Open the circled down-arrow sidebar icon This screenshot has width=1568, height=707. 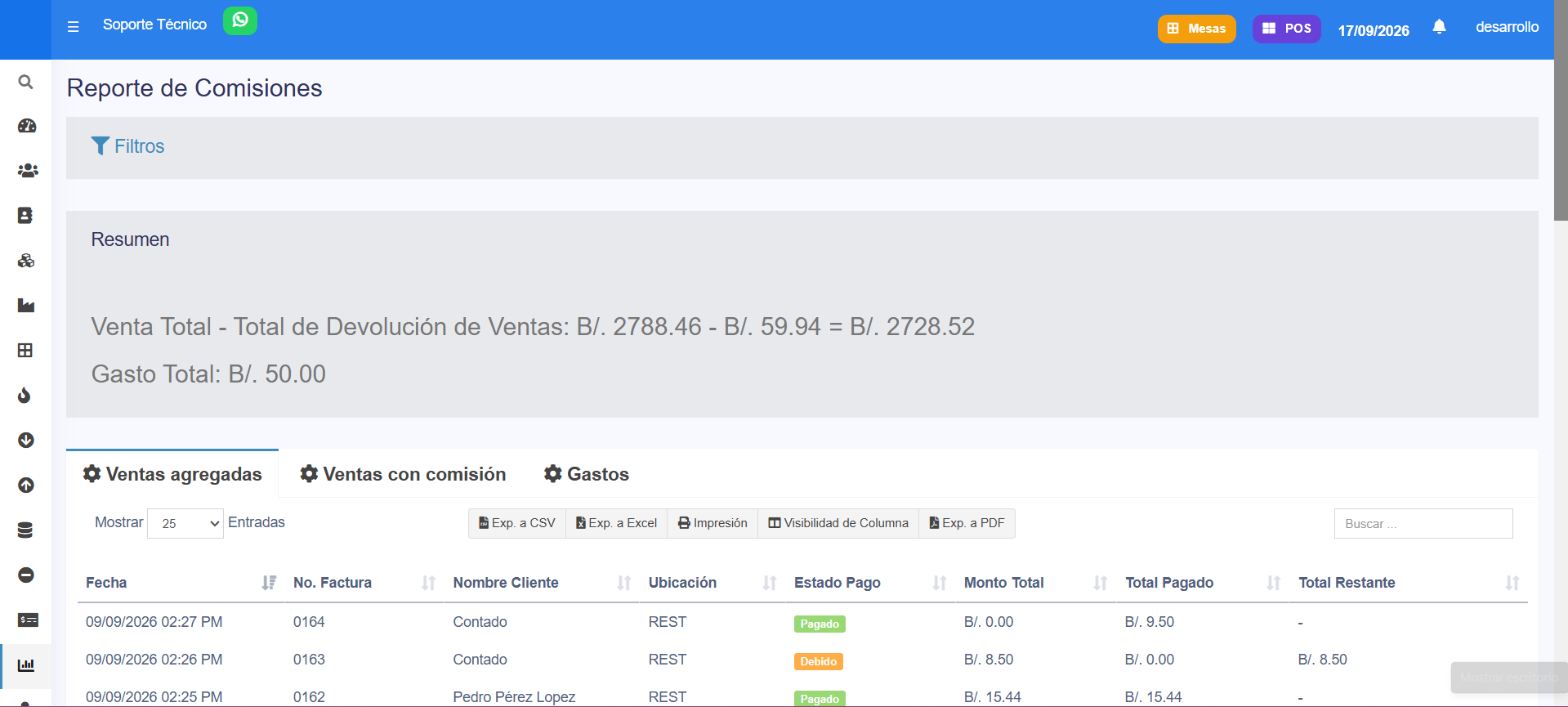tap(26, 441)
